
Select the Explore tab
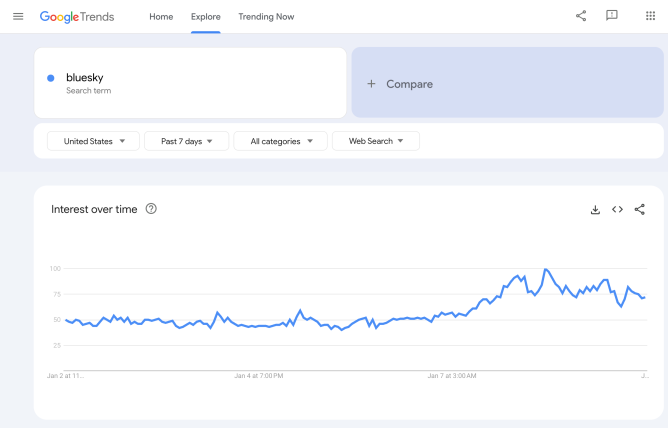[206, 17]
